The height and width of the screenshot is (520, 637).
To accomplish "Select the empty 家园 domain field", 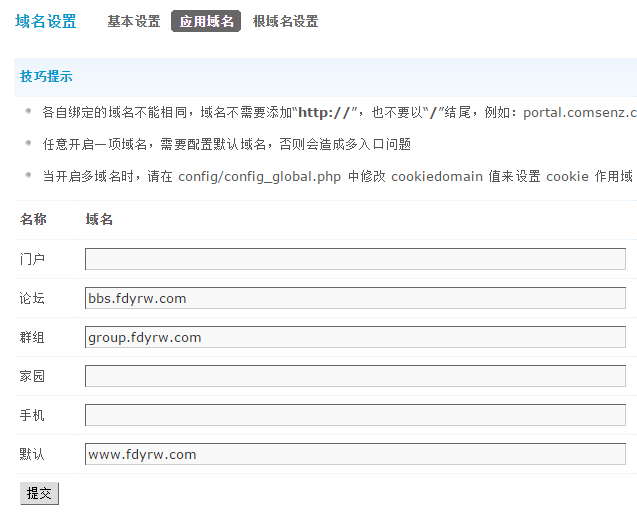I will point(355,377).
